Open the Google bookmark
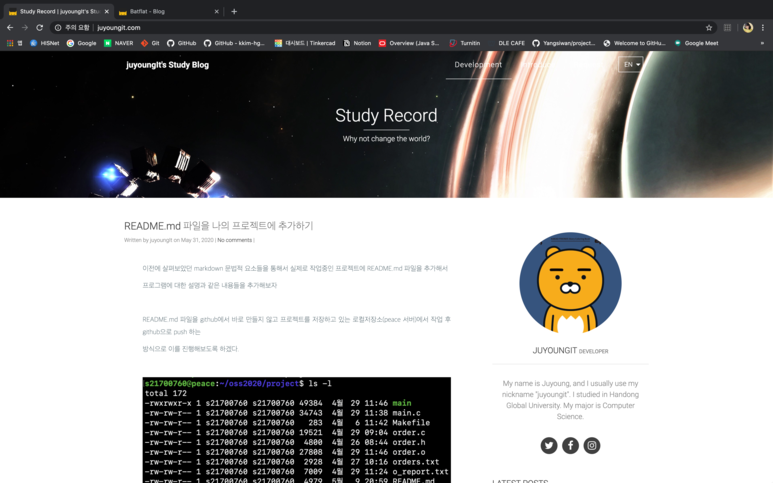 coord(81,43)
